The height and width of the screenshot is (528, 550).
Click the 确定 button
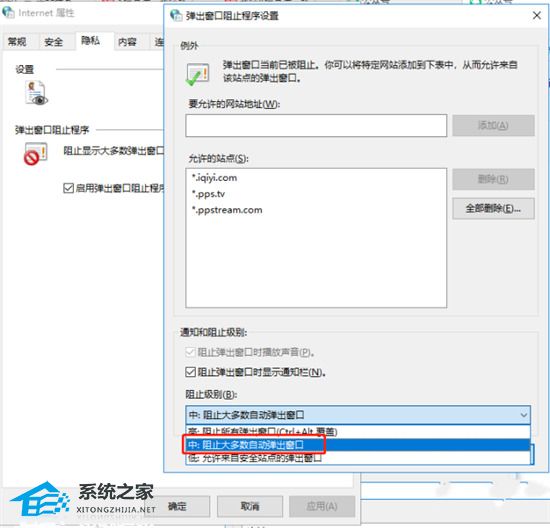click(177, 506)
